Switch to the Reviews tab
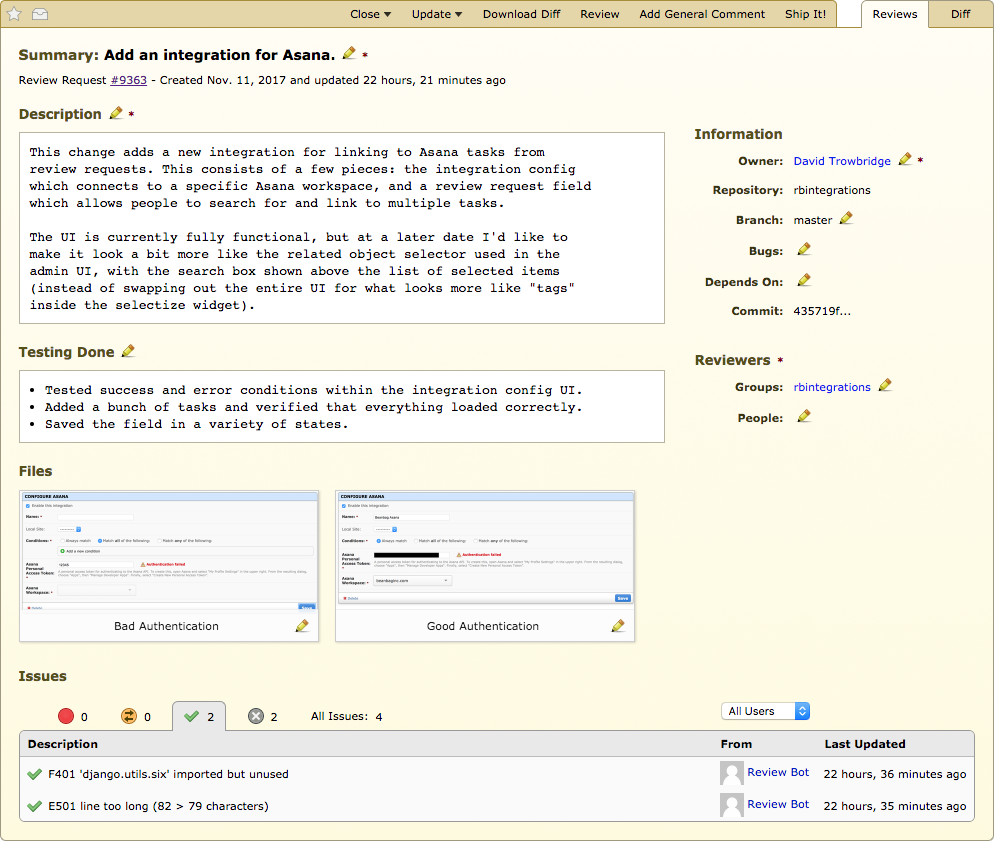Screen dimensions: 994x841 click(894, 14)
